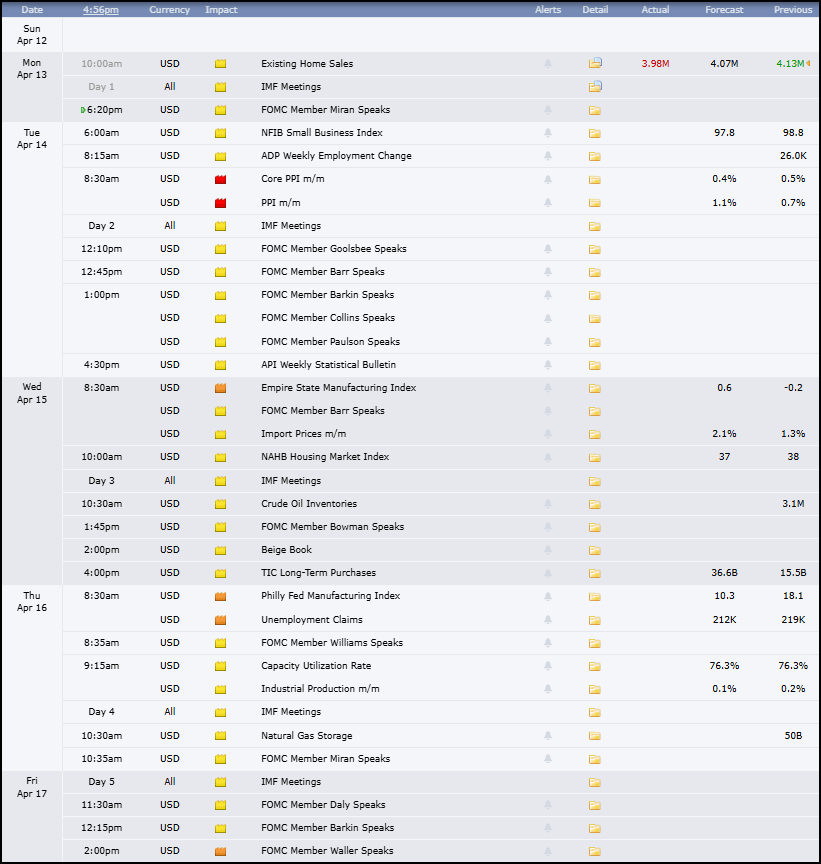This screenshot has height=864, width=821.
Task: Select the orange impact icon for Empire State Manufacturing
Action: click(220, 388)
